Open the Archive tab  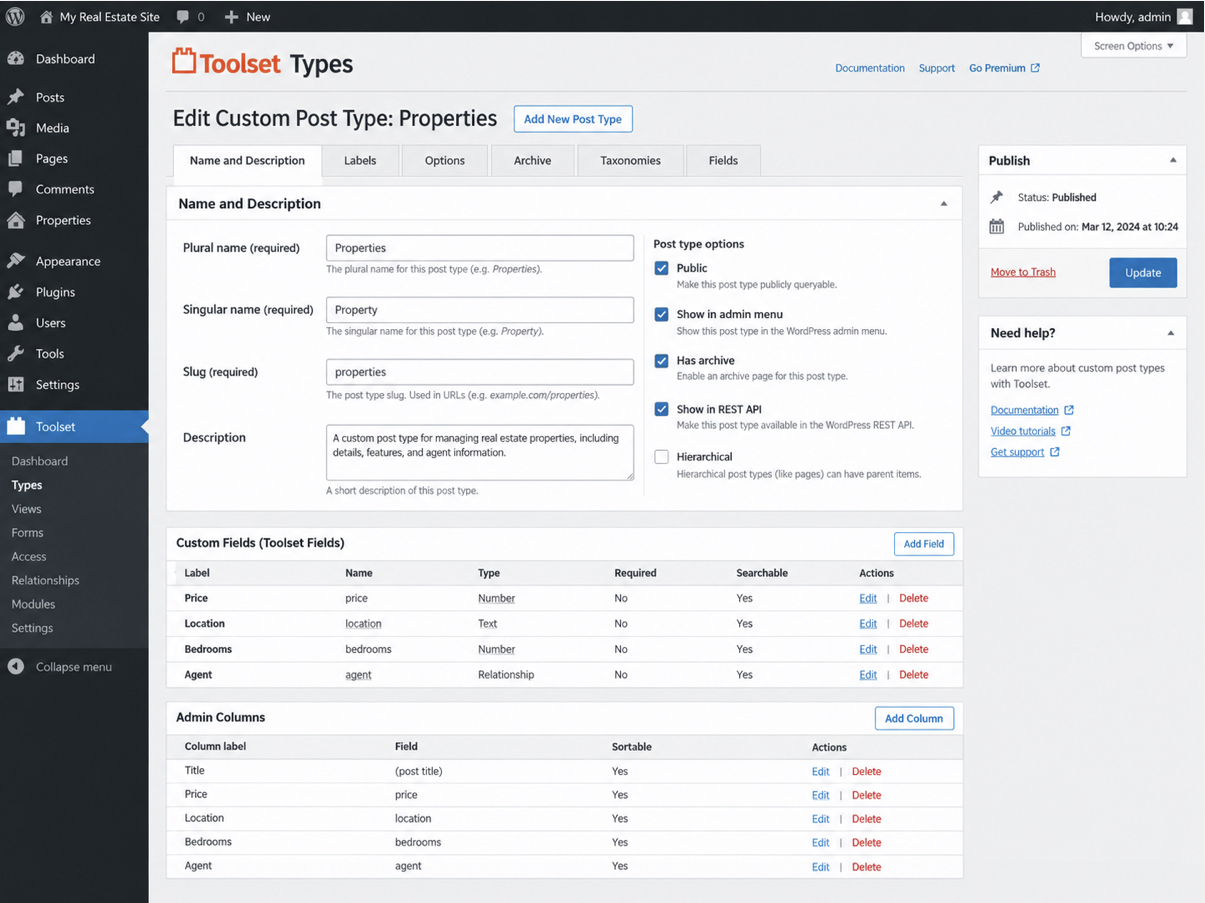[x=533, y=160]
